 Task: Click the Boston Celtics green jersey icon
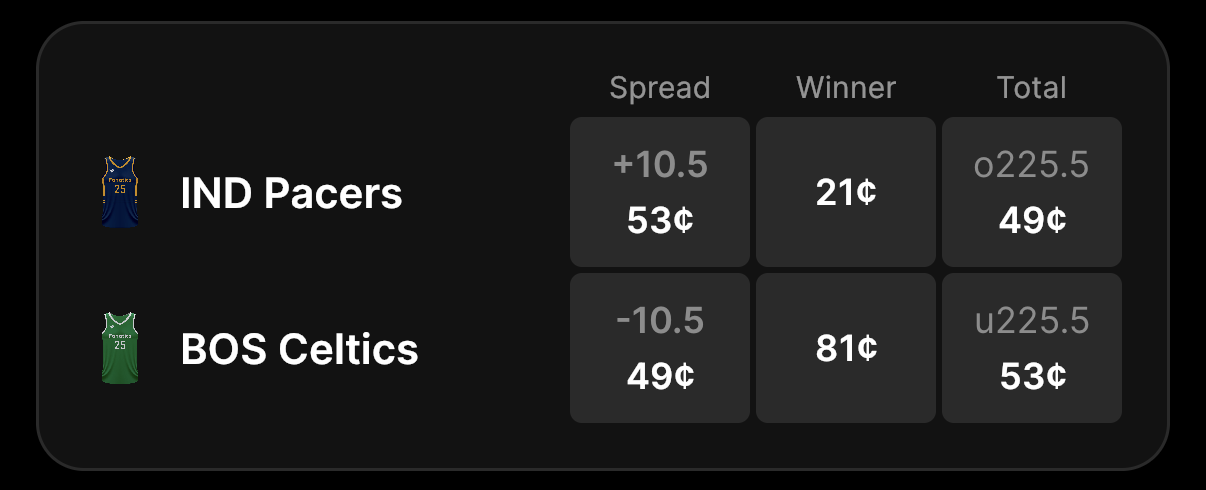[x=120, y=348]
